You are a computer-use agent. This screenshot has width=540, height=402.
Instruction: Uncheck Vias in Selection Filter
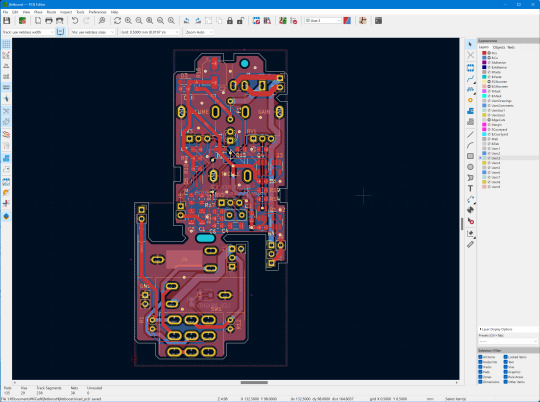(506, 367)
